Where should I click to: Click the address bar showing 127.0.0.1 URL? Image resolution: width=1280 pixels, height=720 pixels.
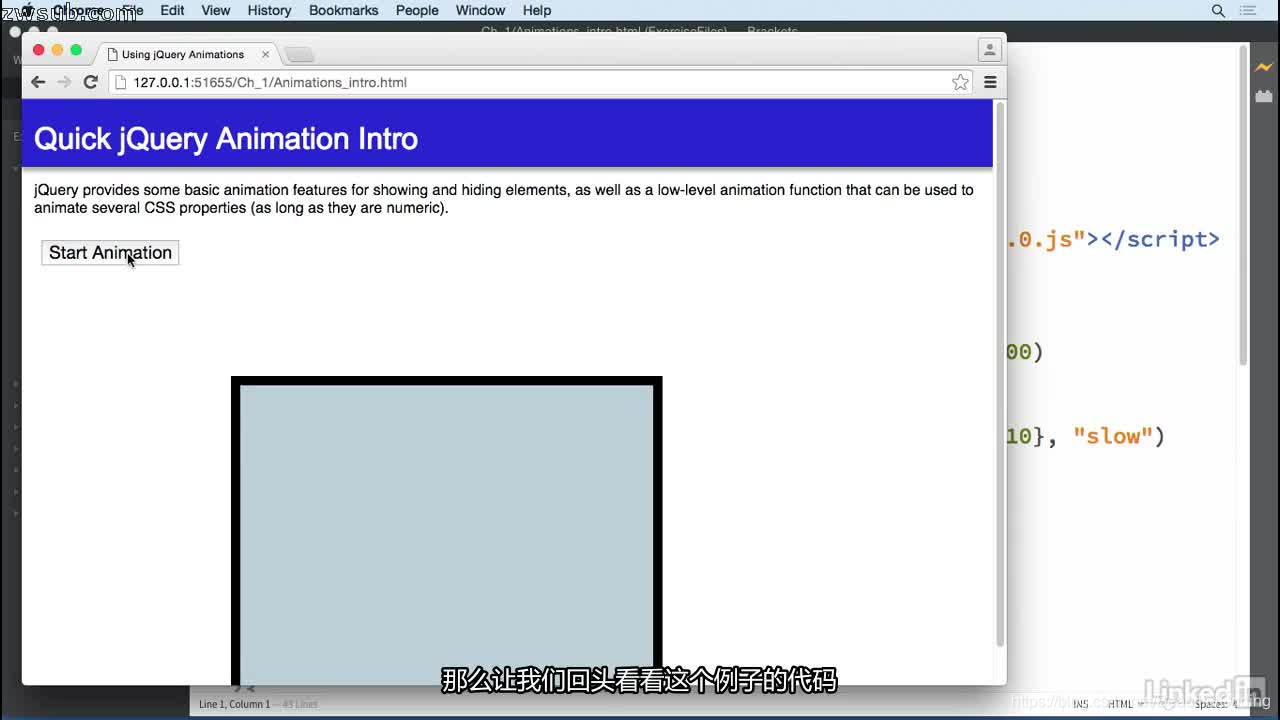click(x=540, y=82)
